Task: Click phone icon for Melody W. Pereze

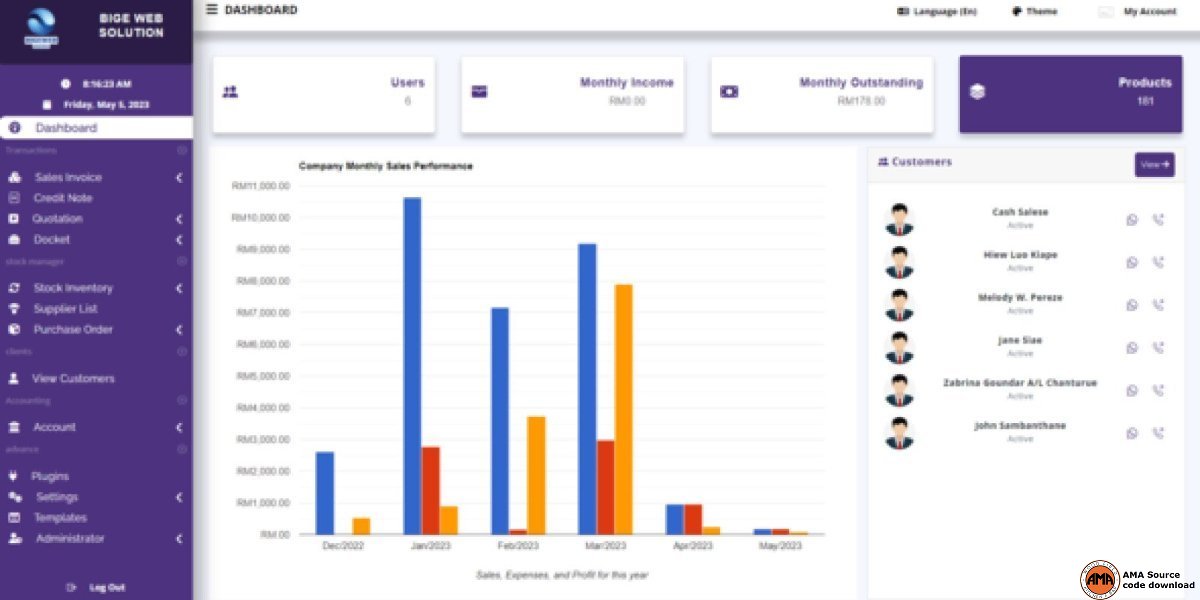Action: (x=1158, y=305)
